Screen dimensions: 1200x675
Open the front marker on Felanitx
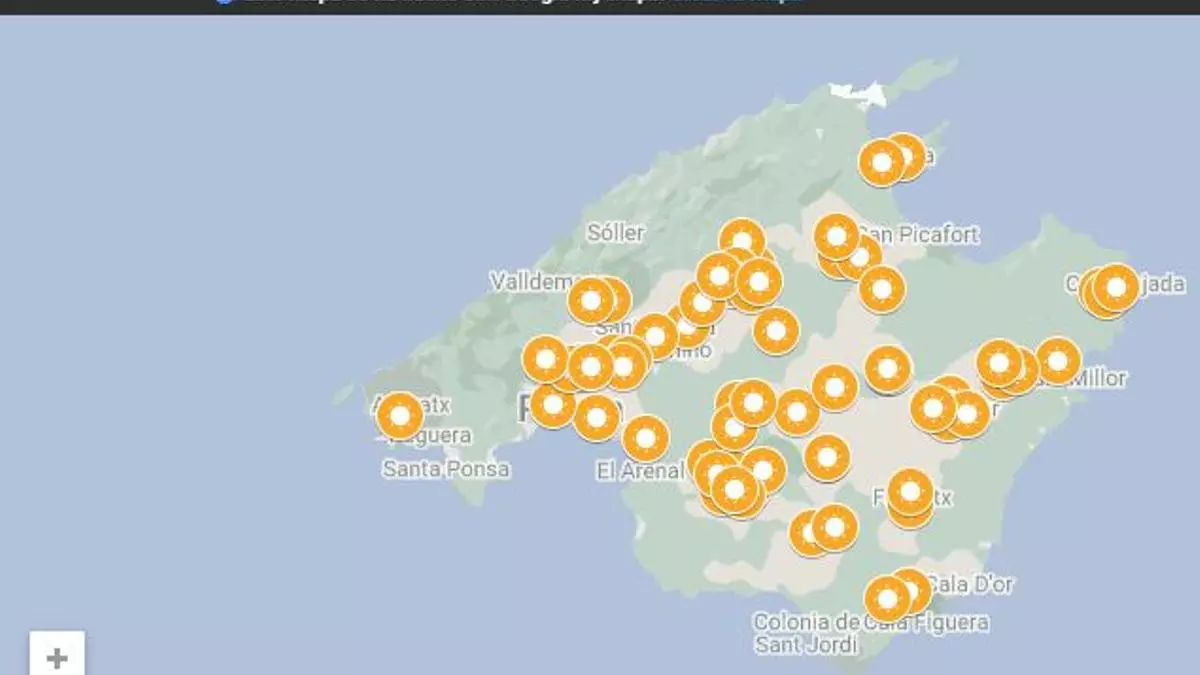[x=910, y=492]
